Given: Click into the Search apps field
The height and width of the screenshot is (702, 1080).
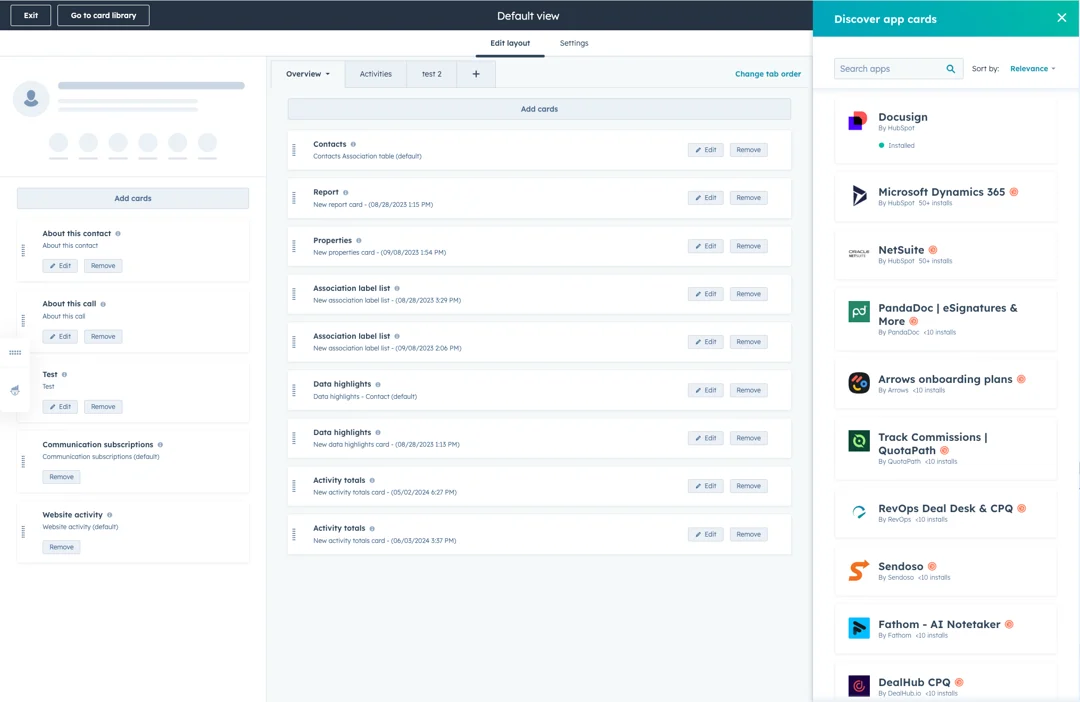Looking at the screenshot, I should [889, 69].
